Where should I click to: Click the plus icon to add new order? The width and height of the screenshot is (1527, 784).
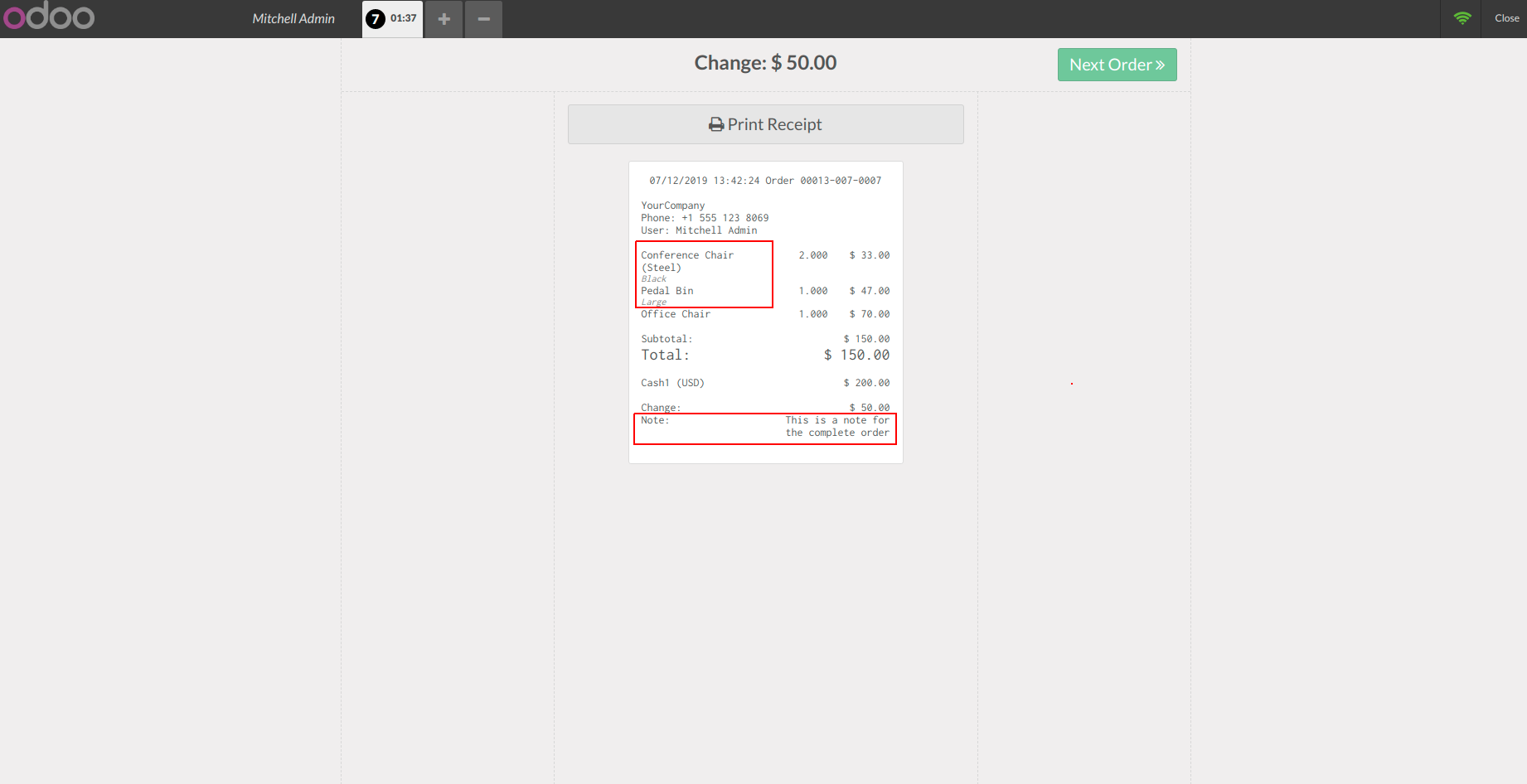[x=444, y=18]
